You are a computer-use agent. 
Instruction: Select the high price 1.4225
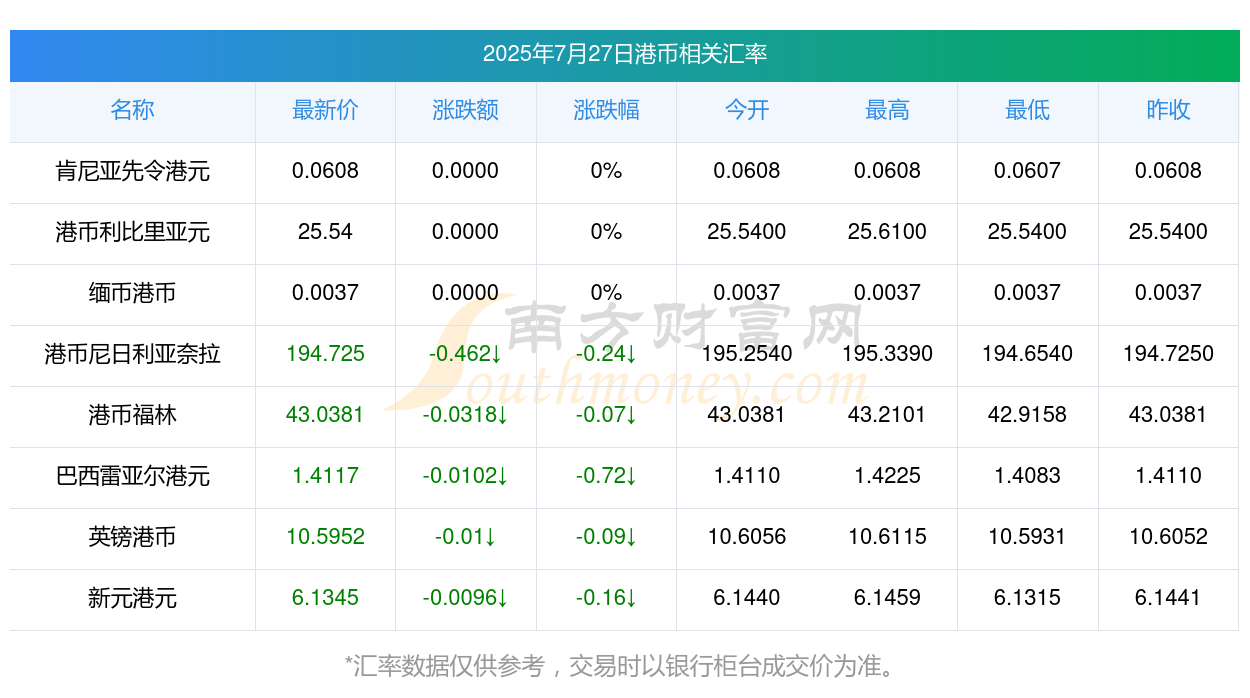[887, 476]
